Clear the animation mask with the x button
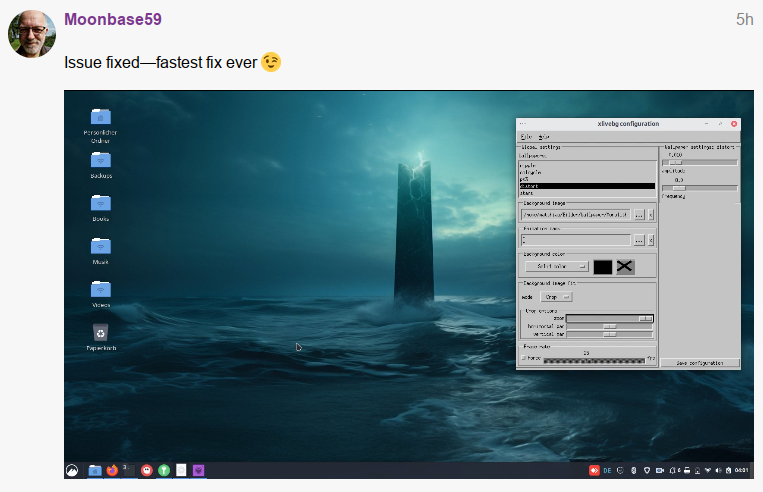763x492 pixels. click(x=651, y=240)
